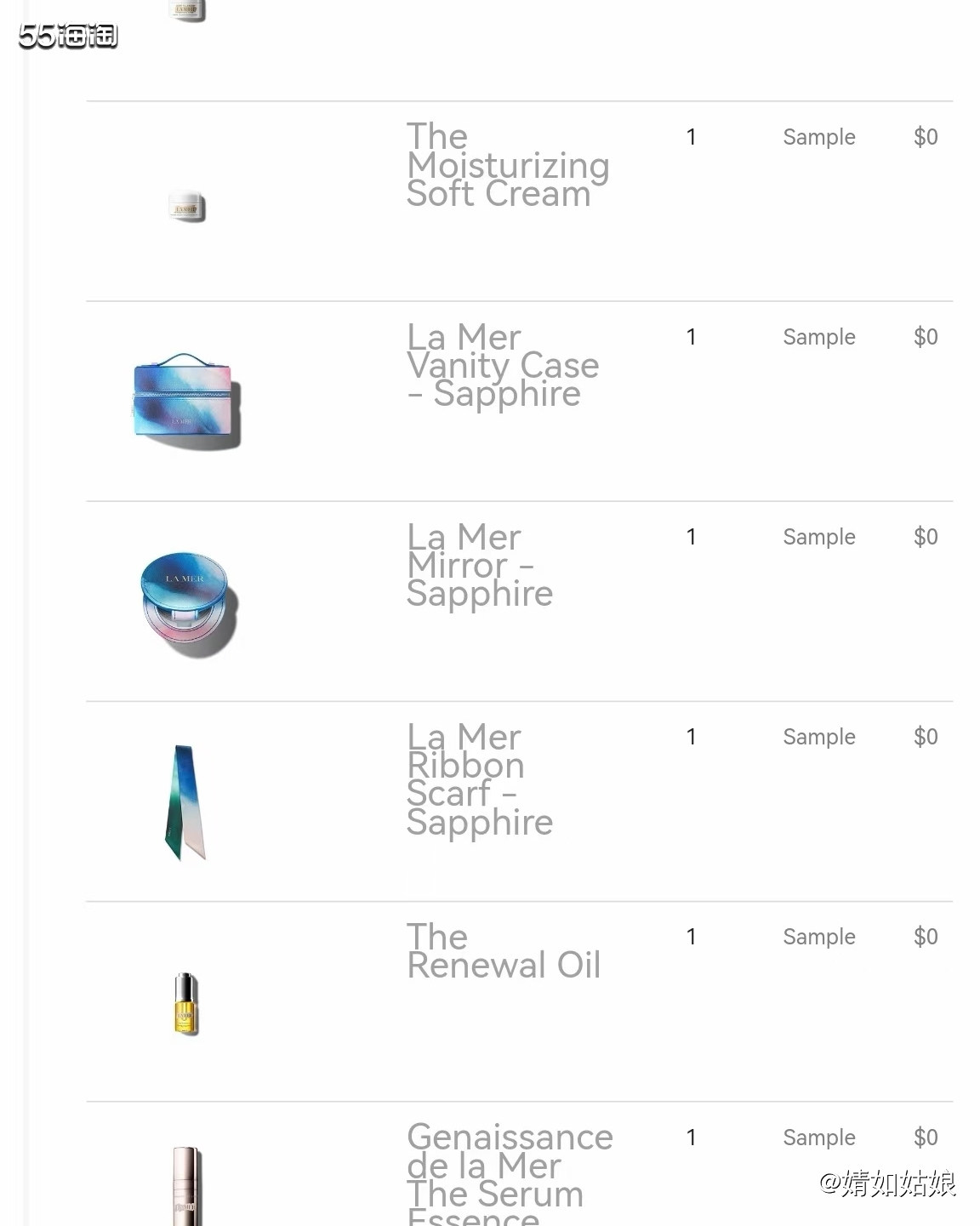Click the Sample label beside the Mirror
980x1226 pixels.
819,537
